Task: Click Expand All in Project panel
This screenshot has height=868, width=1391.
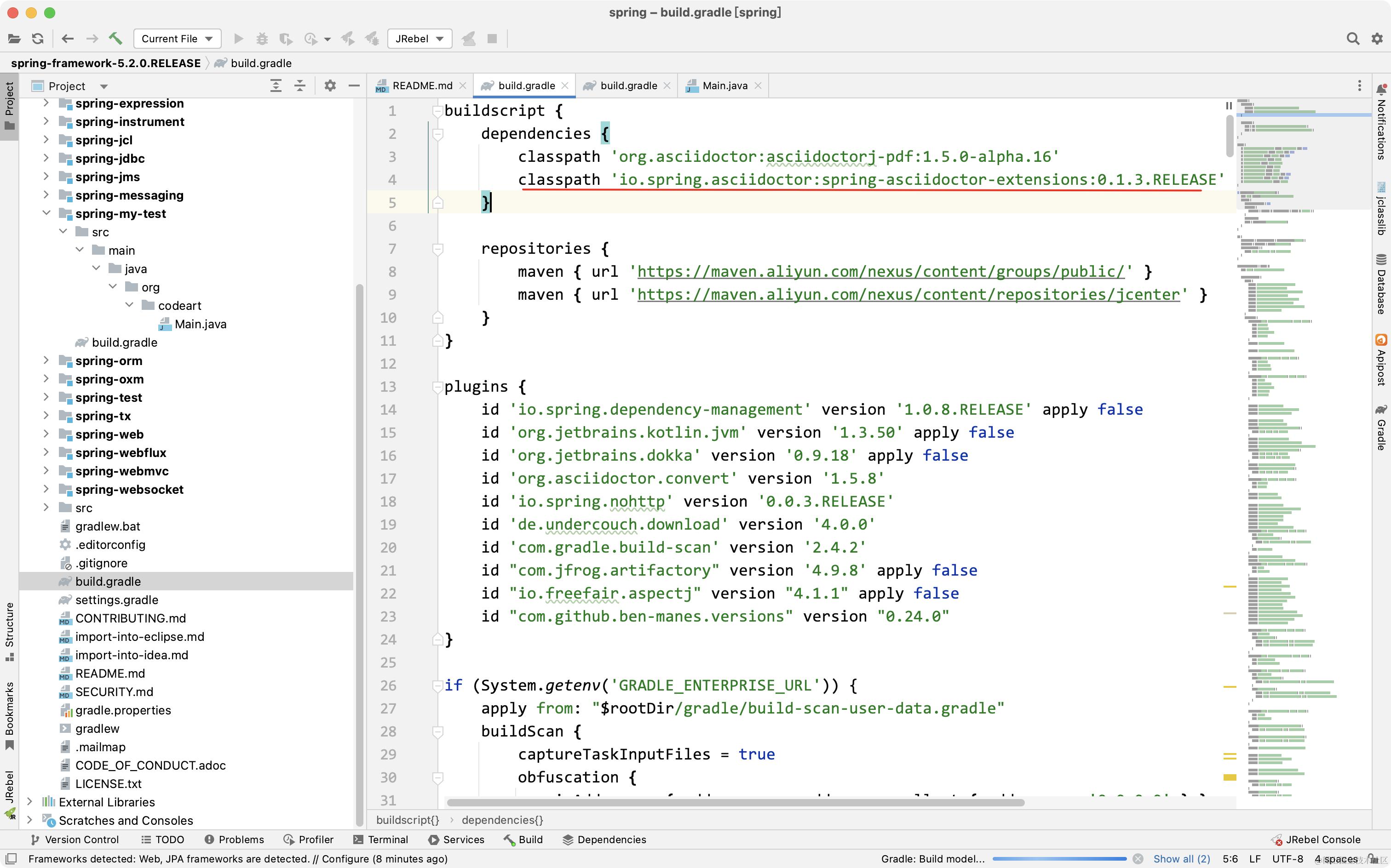Action: click(x=276, y=86)
